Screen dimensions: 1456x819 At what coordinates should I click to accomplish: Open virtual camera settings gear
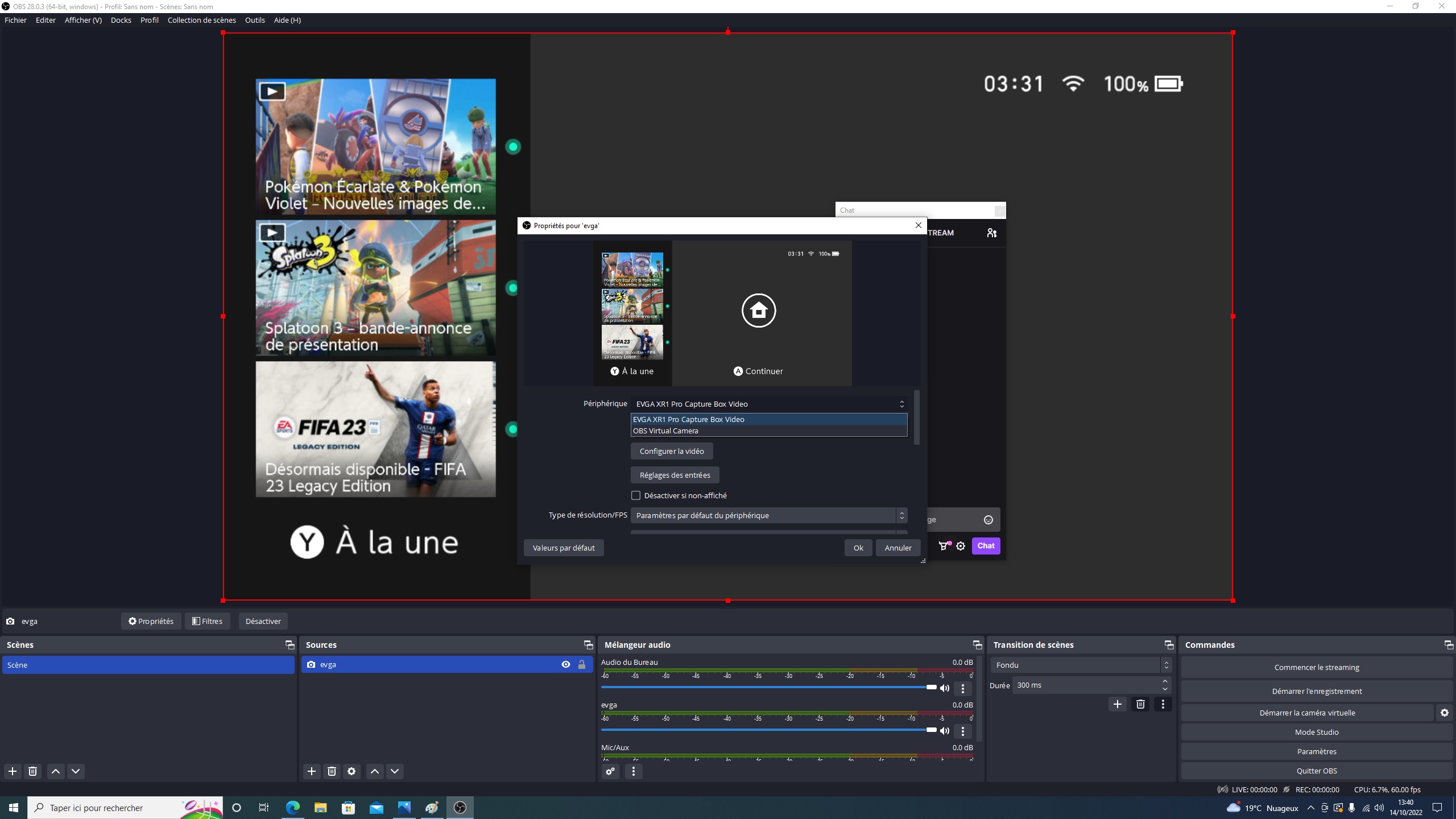[x=1445, y=713]
